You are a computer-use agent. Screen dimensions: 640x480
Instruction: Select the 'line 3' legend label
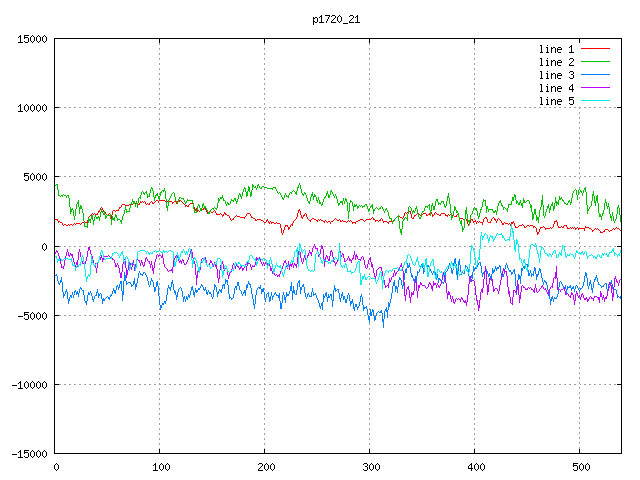point(556,75)
